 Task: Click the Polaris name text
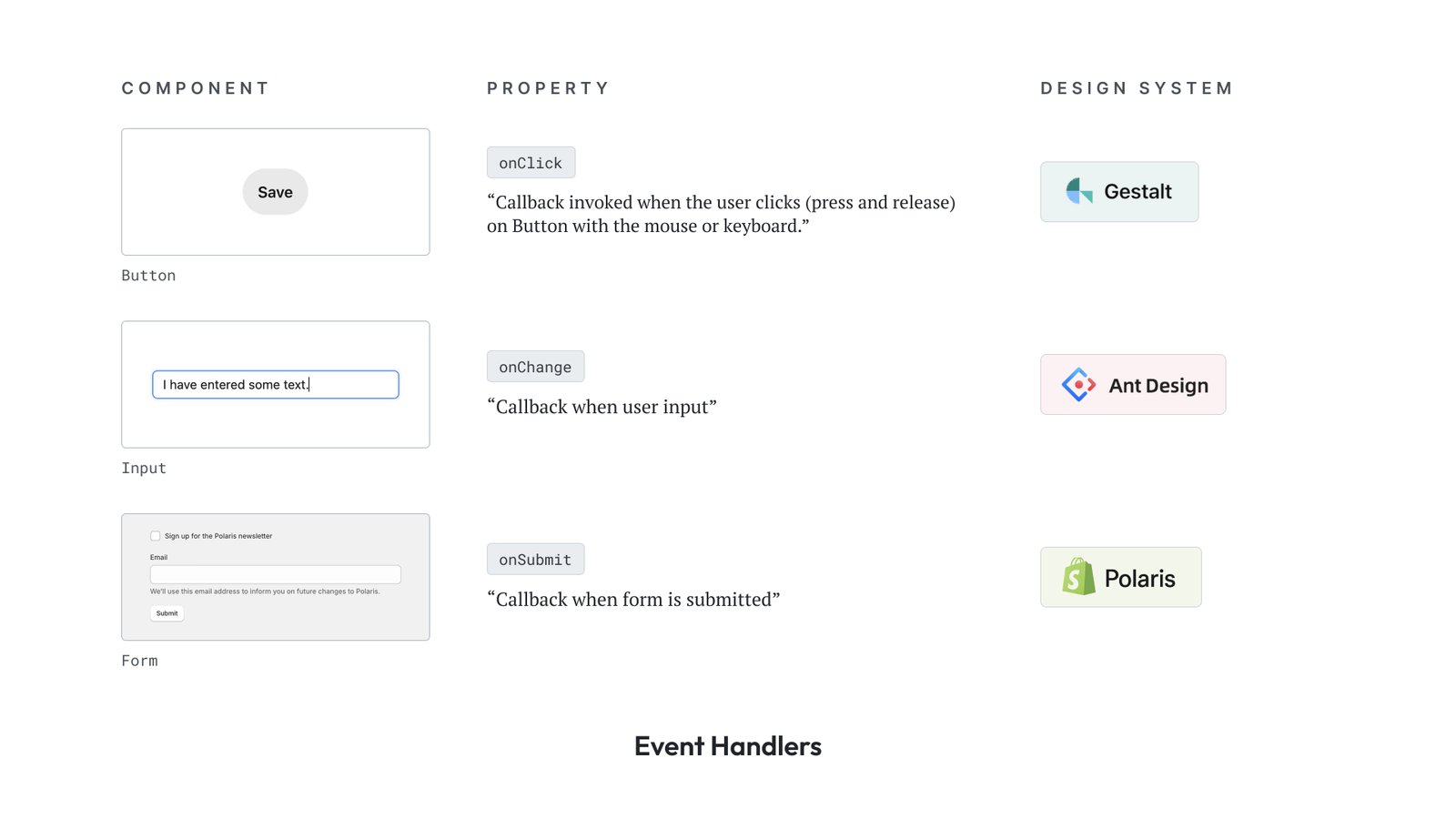pyautogui.click(x=1139, y=579)
